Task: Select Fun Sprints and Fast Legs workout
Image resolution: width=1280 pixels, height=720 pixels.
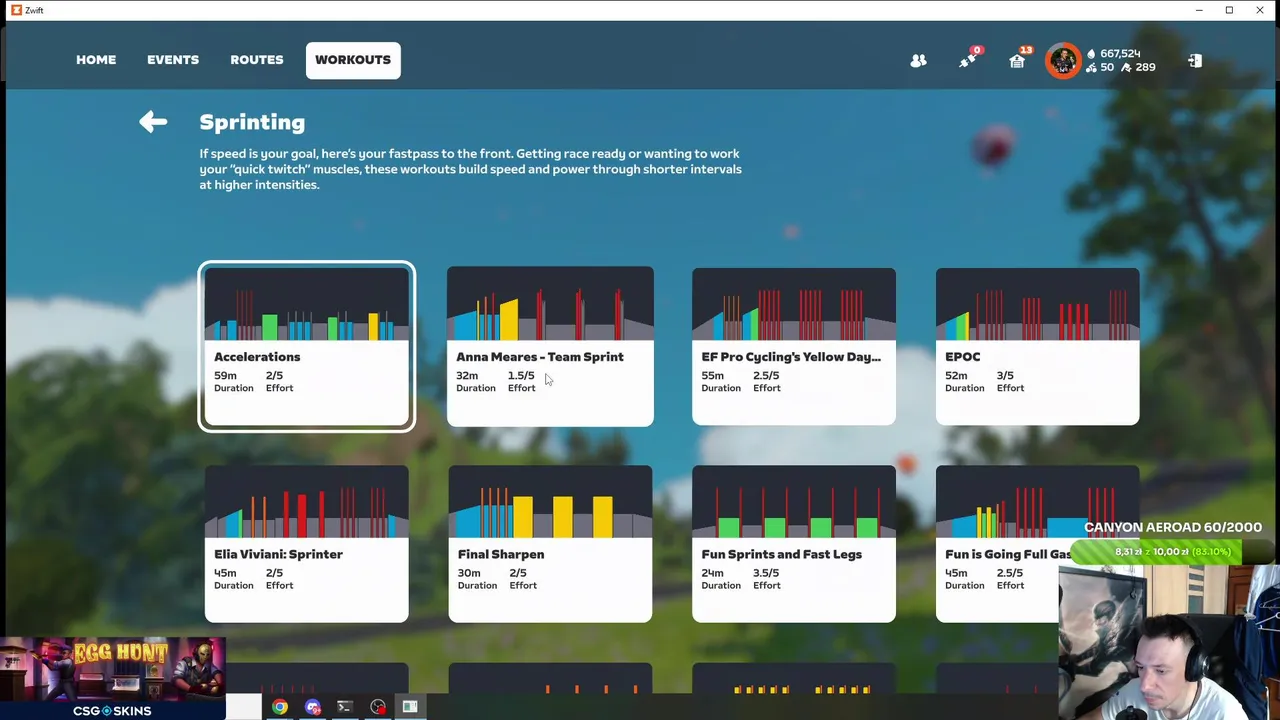Action: (x=794, y=544)
